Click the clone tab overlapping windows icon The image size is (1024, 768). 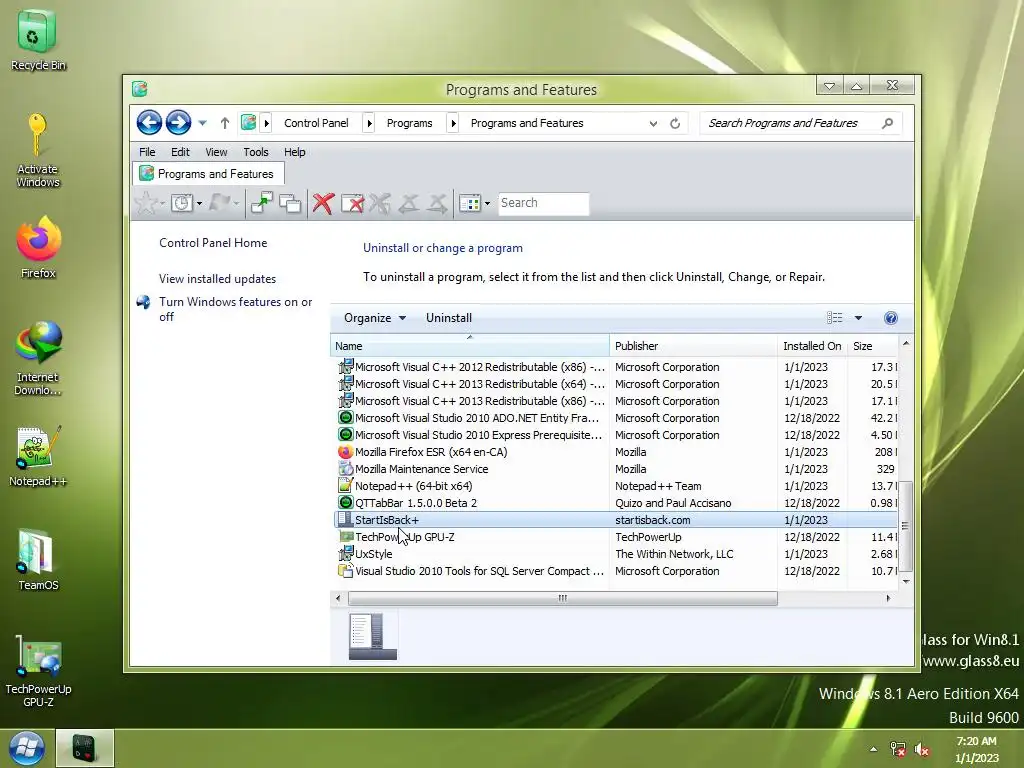[290, 203]
